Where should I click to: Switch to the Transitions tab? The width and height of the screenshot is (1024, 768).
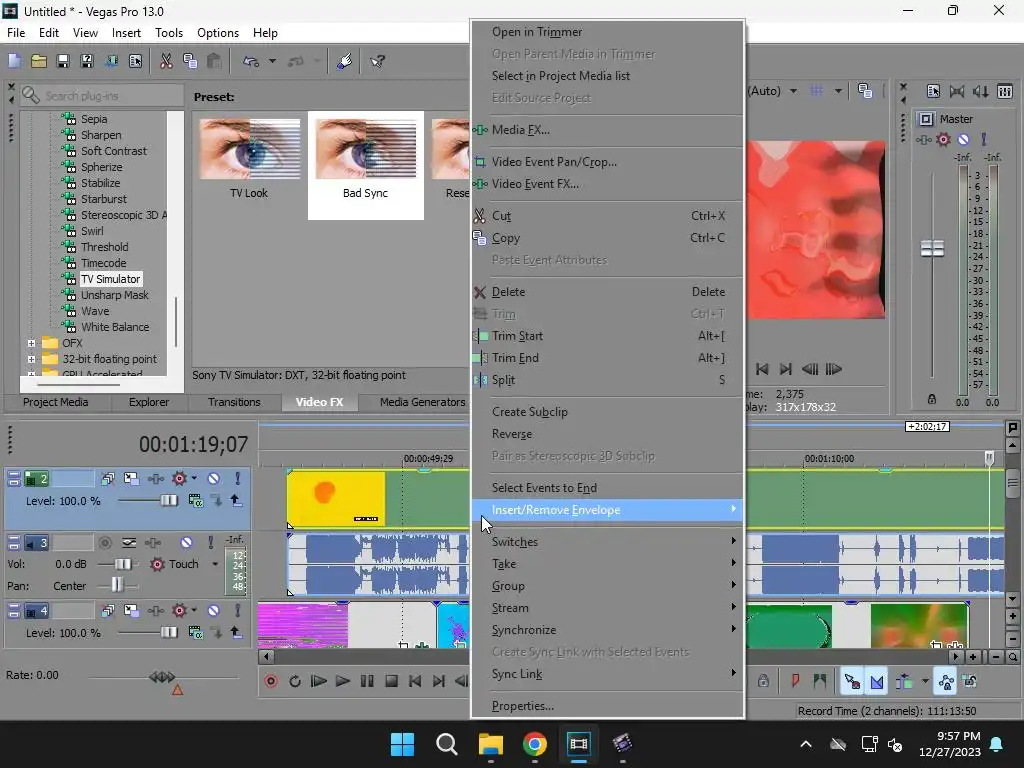[234, 402]
